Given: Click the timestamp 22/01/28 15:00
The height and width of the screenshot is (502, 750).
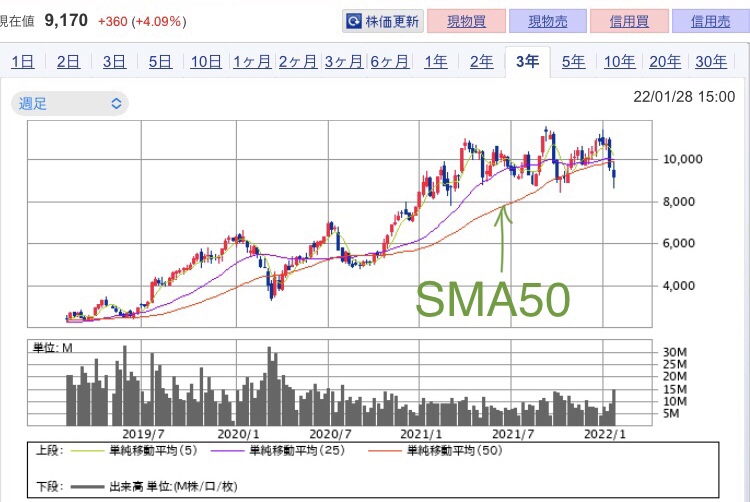Looking at the screenshot, I should coord(684,97).
